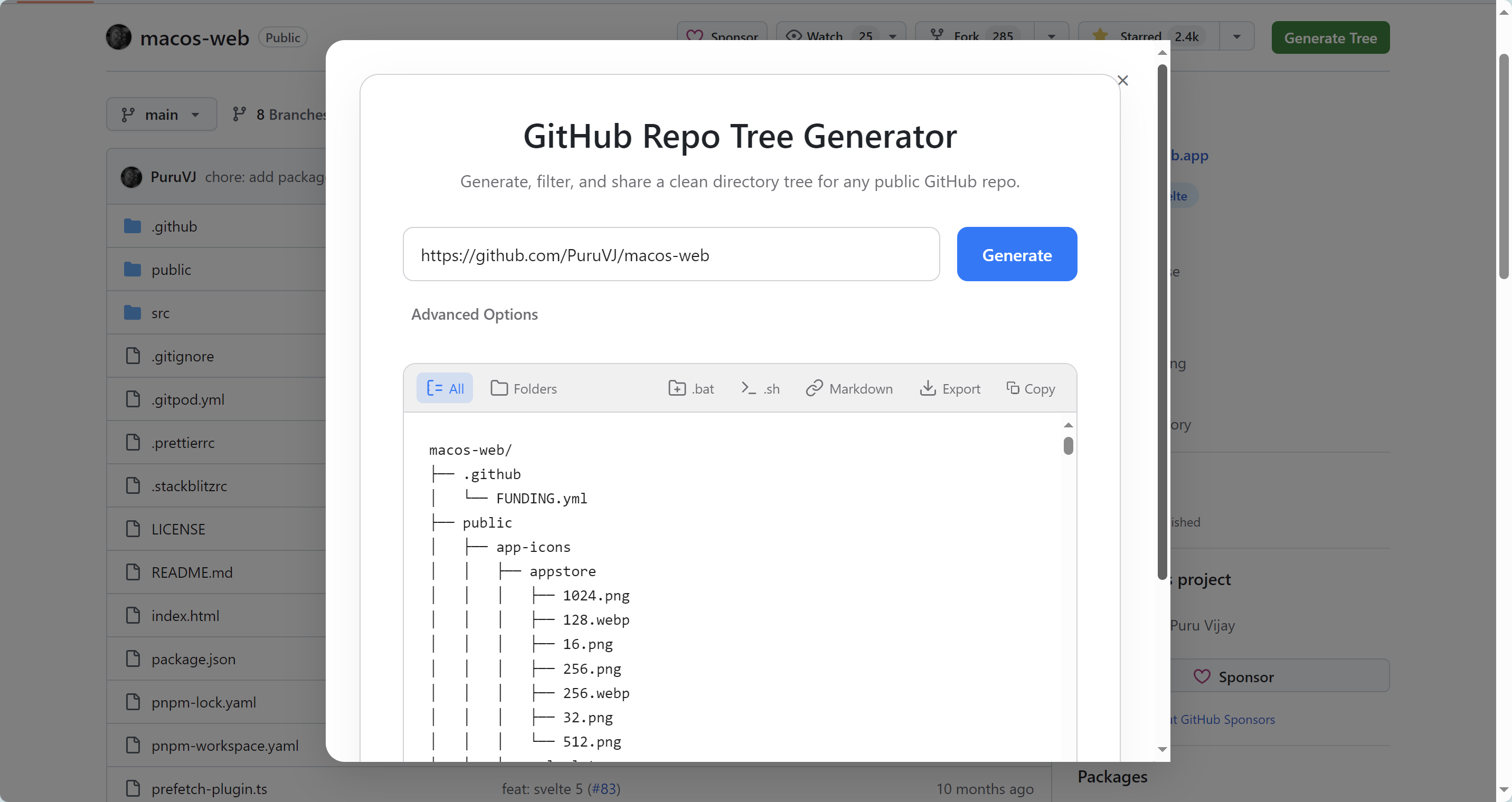Open the public folder in repo list
The width and height of the screenshot is (1512, 802).
172,270
